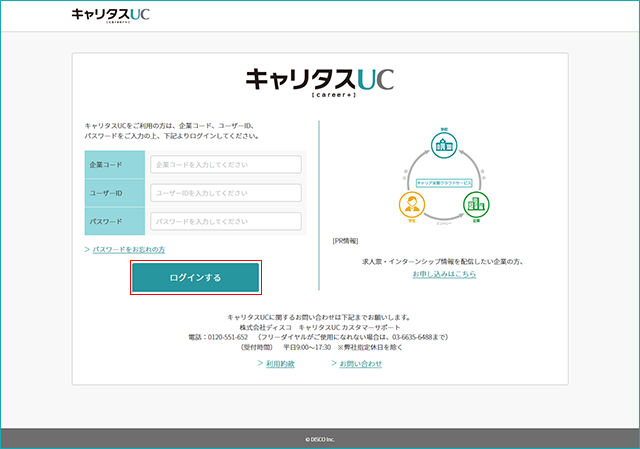
Task: Click the green company buildings icon
Action: coord(476,204)
